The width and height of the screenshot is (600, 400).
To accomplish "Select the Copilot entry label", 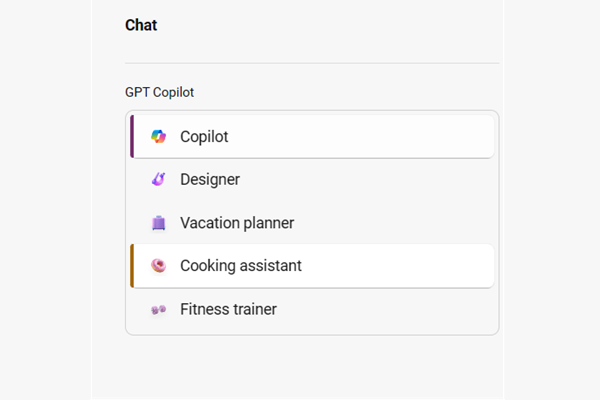I will (x=204, y=137).
